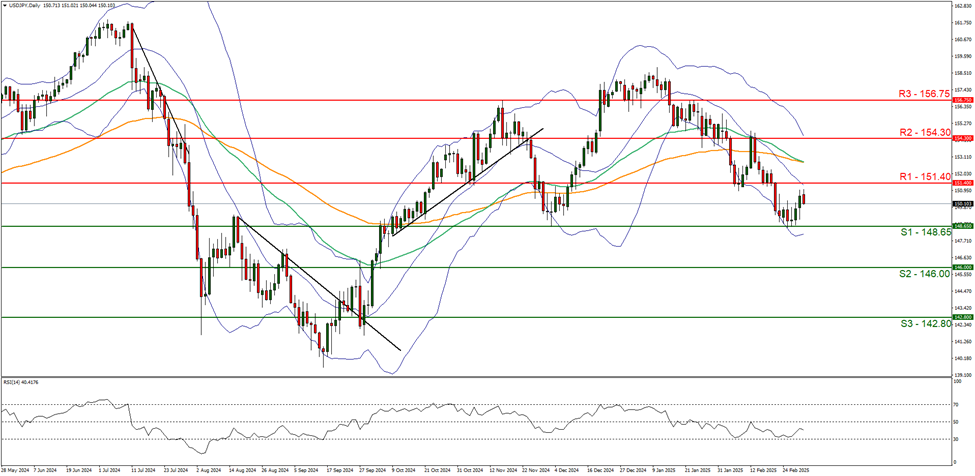Click the 28 May 2024 date on time axis
This screenshot has height=476, width=975.
pyautogui.click(x=16, y=468)
